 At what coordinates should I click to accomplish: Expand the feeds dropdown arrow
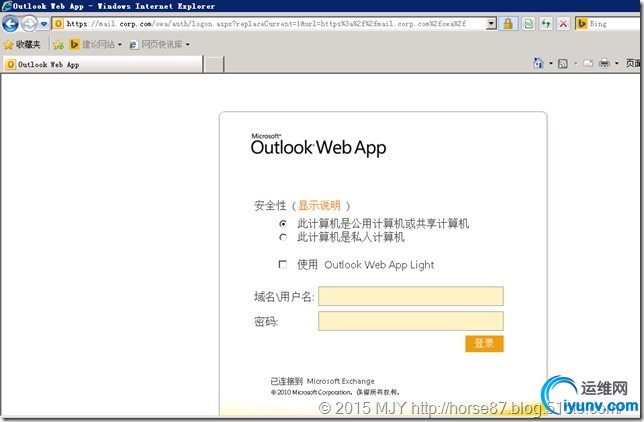pos(575,63)
